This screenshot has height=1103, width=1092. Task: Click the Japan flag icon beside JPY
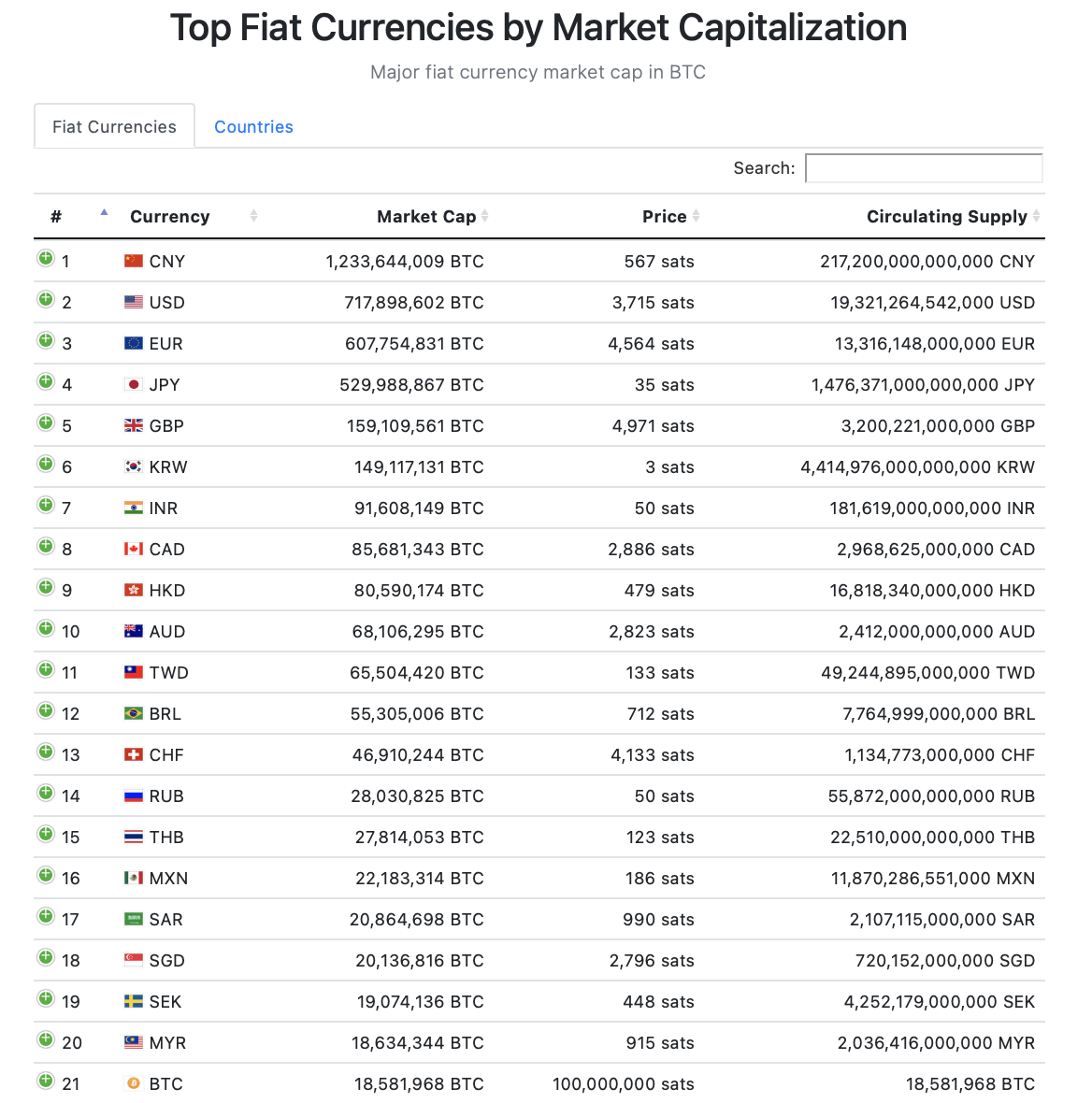tap(134, 384)
